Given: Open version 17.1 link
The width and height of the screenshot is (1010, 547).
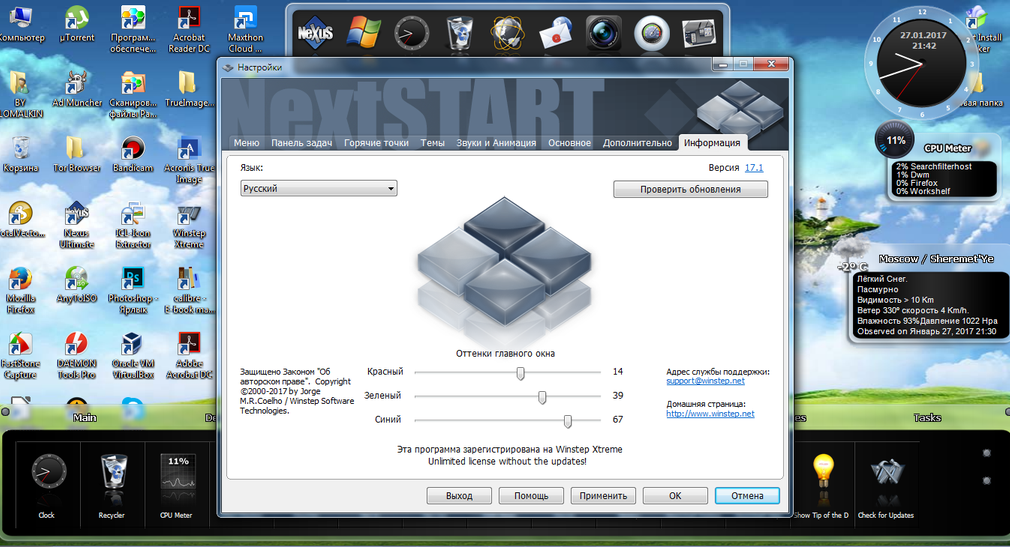Looking at the screenshot, I should [754, 168].
